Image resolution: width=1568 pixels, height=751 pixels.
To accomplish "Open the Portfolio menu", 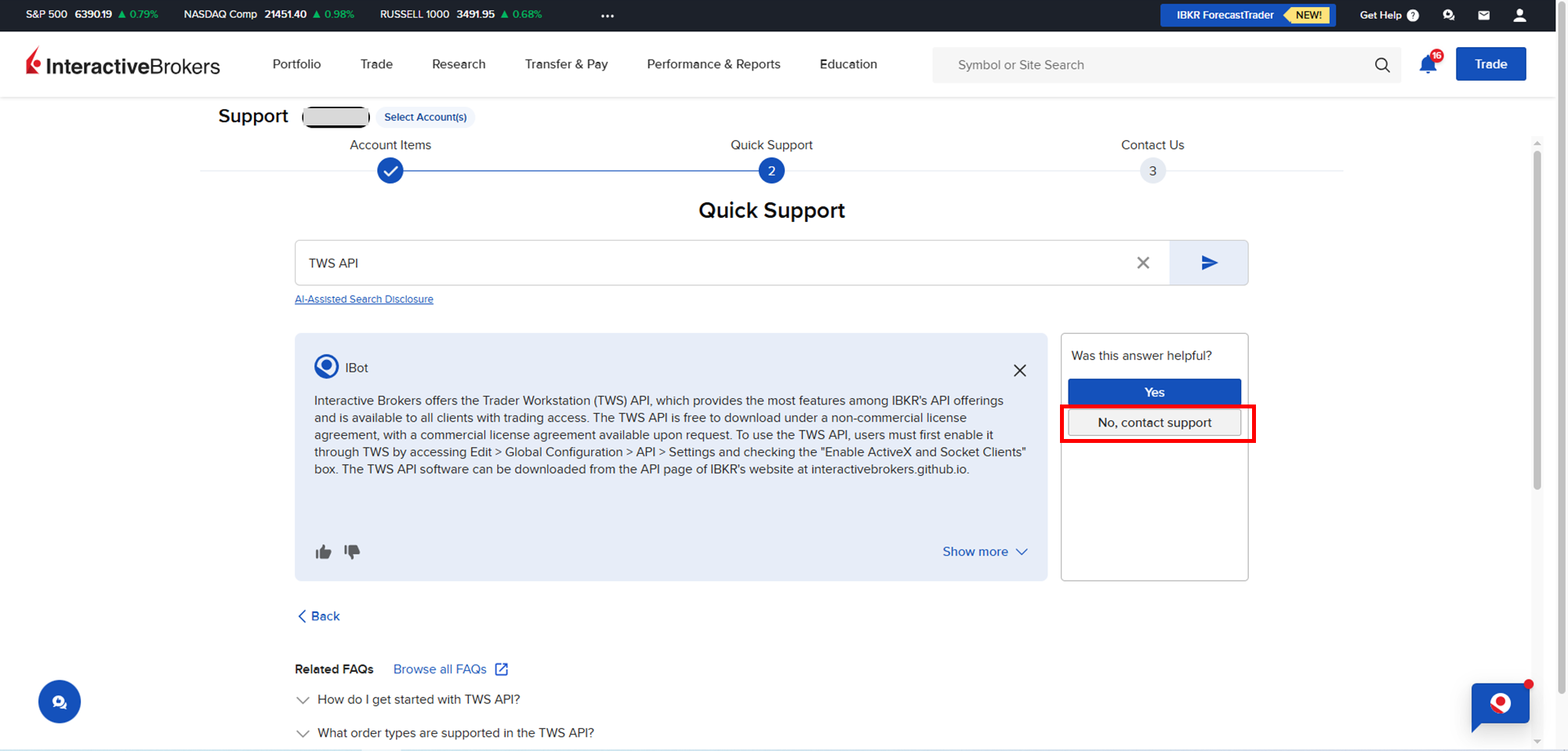I will point(296,64).
